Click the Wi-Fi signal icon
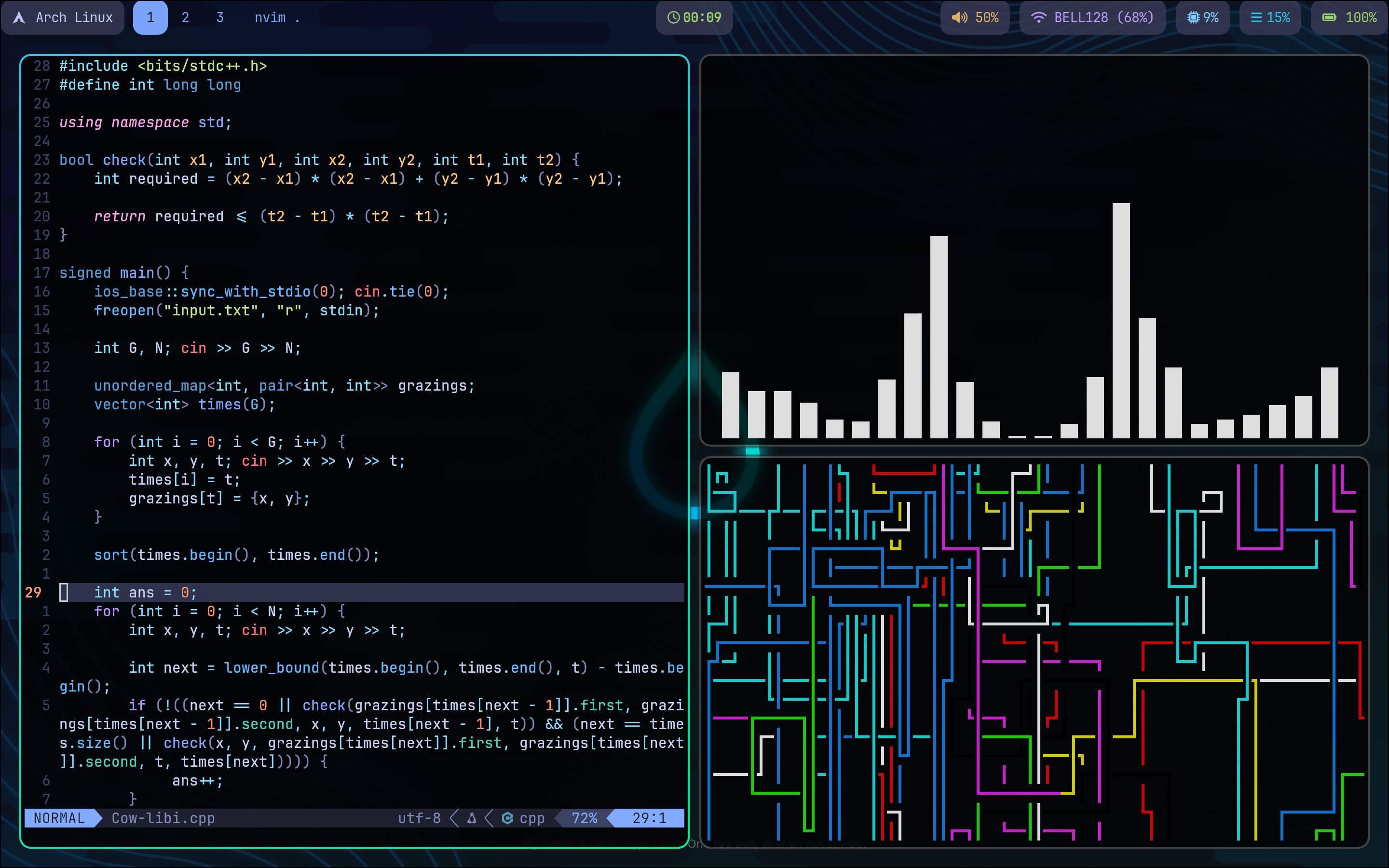This screenshot has width=1389, height=868. 1038,18
